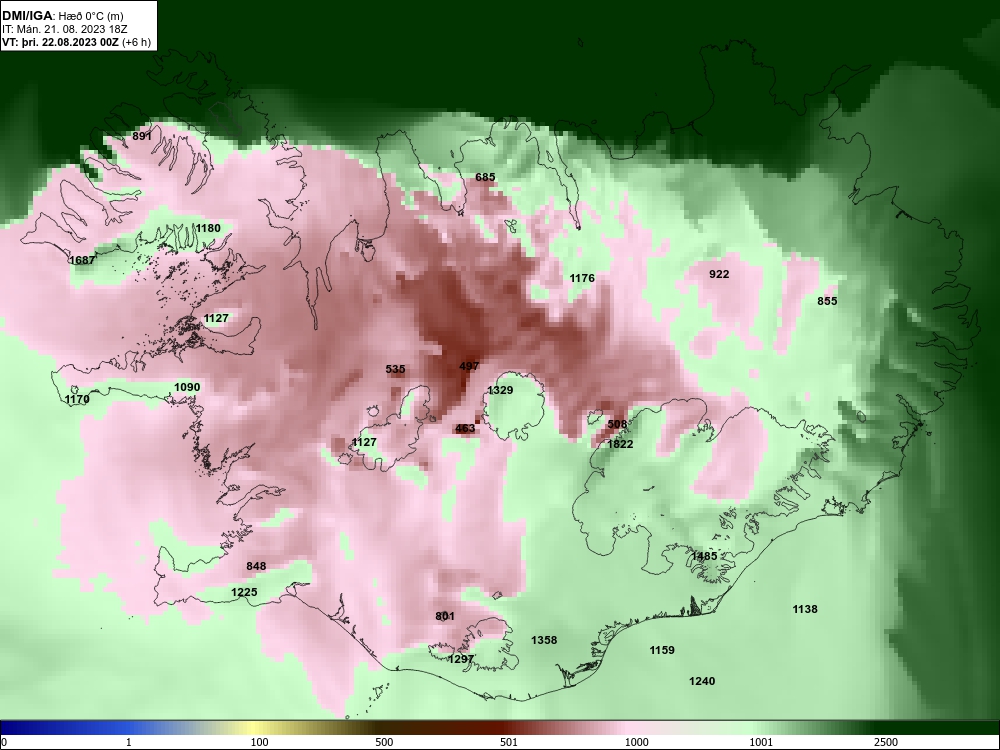The image size is (1000, 750).
Task: Select the '2500' legend tick label
Action: pyautogui.click(x=886, y=742)
